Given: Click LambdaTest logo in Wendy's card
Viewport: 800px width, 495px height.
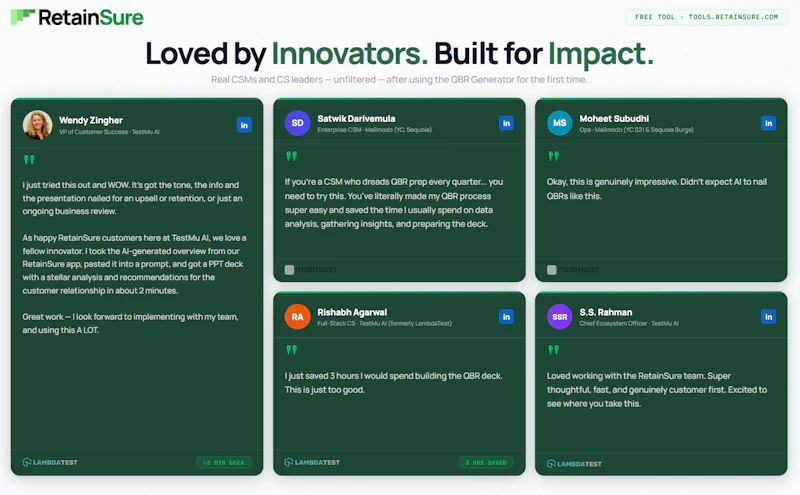Looking at the screenshot, I should click(50, 462).
